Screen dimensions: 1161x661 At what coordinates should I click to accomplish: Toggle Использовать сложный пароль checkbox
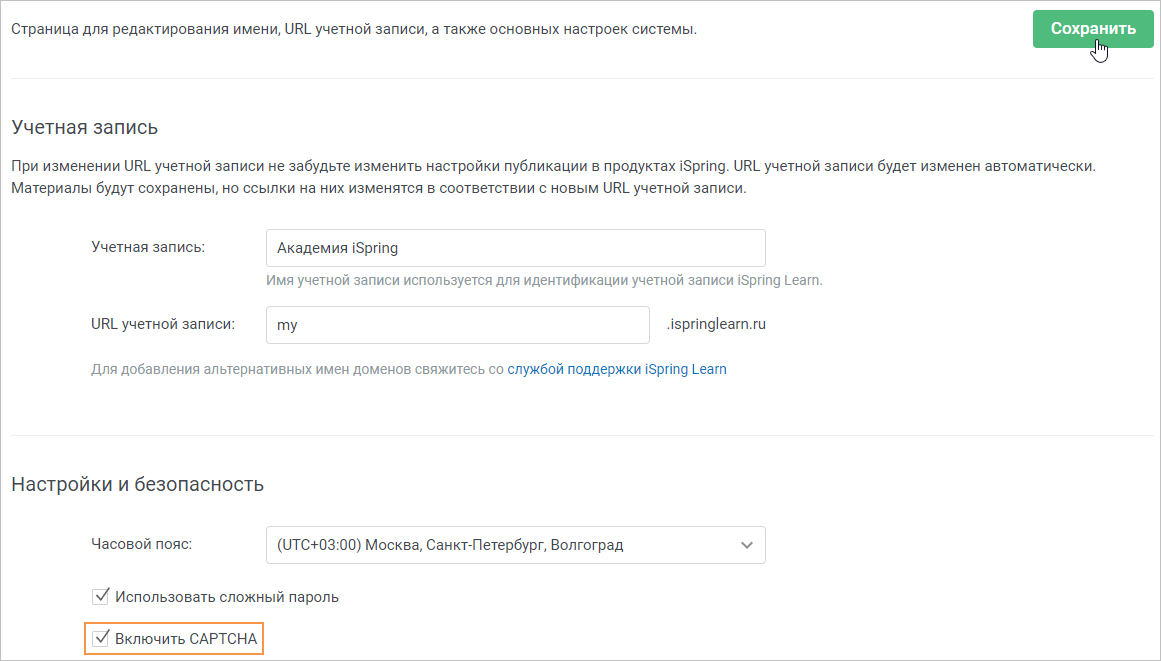point(101,597)
